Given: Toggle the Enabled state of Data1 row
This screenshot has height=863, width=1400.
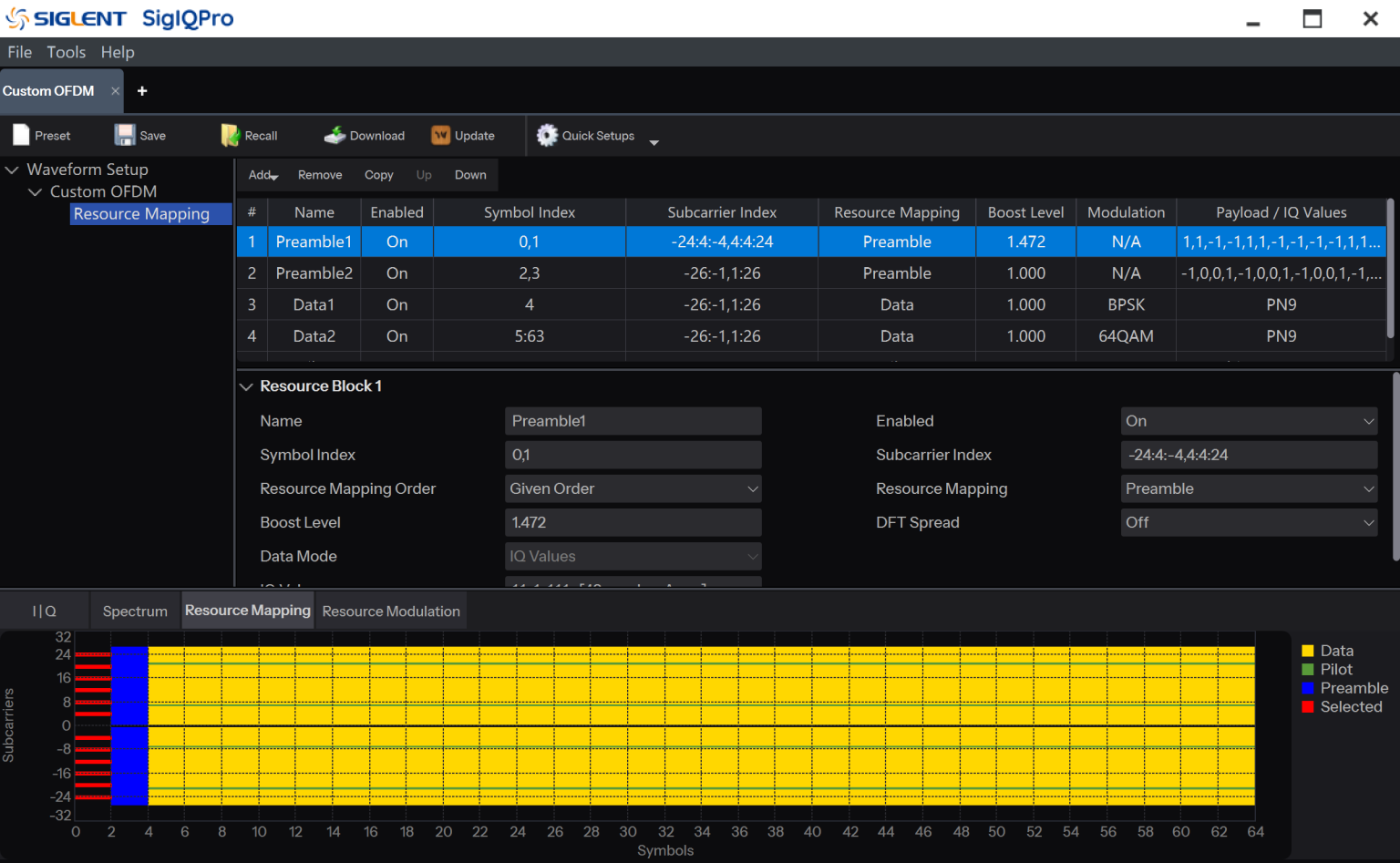Looking at the screenshot, I should (396, 303).
